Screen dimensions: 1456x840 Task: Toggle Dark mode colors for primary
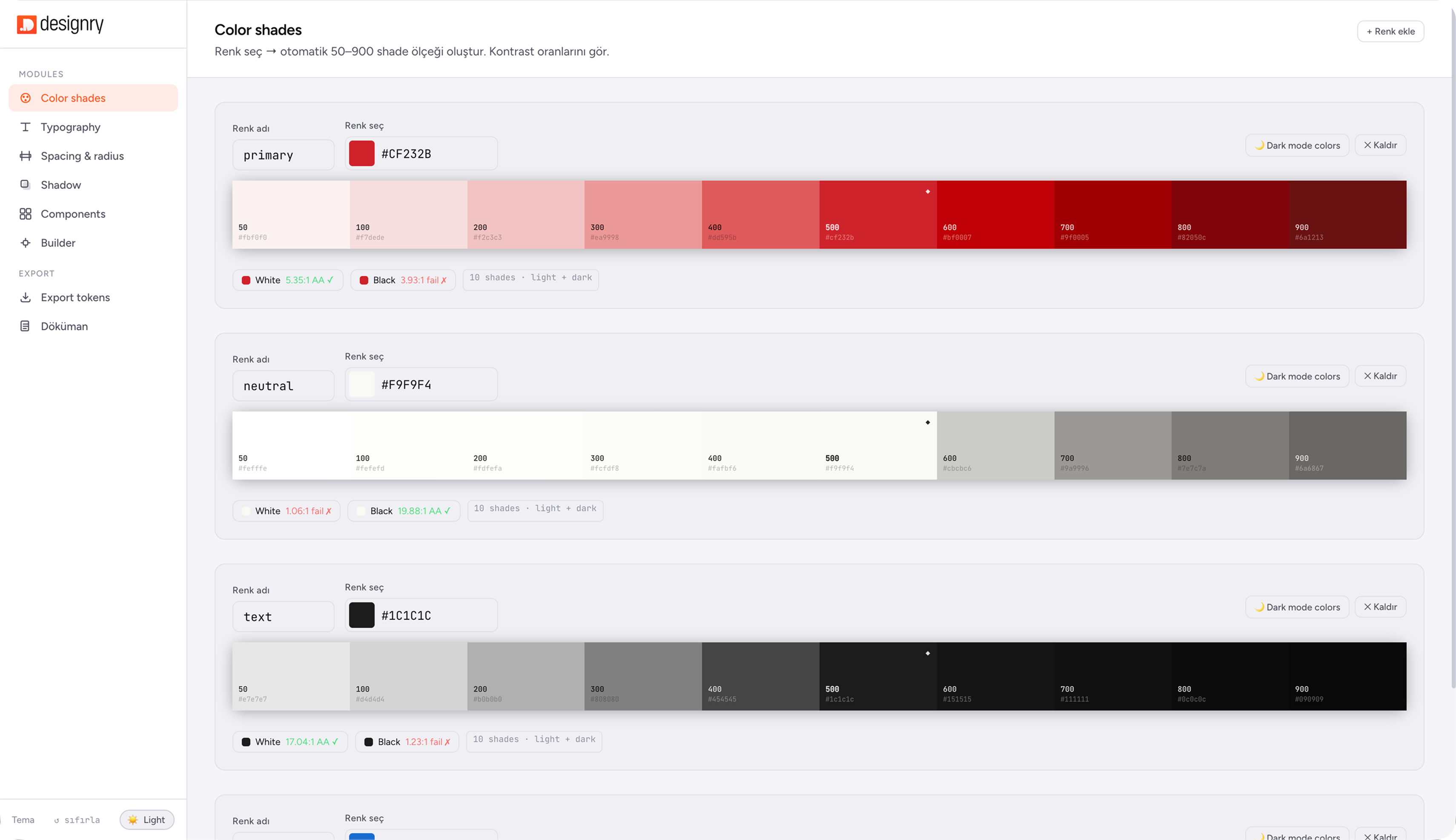point(1297,145)
